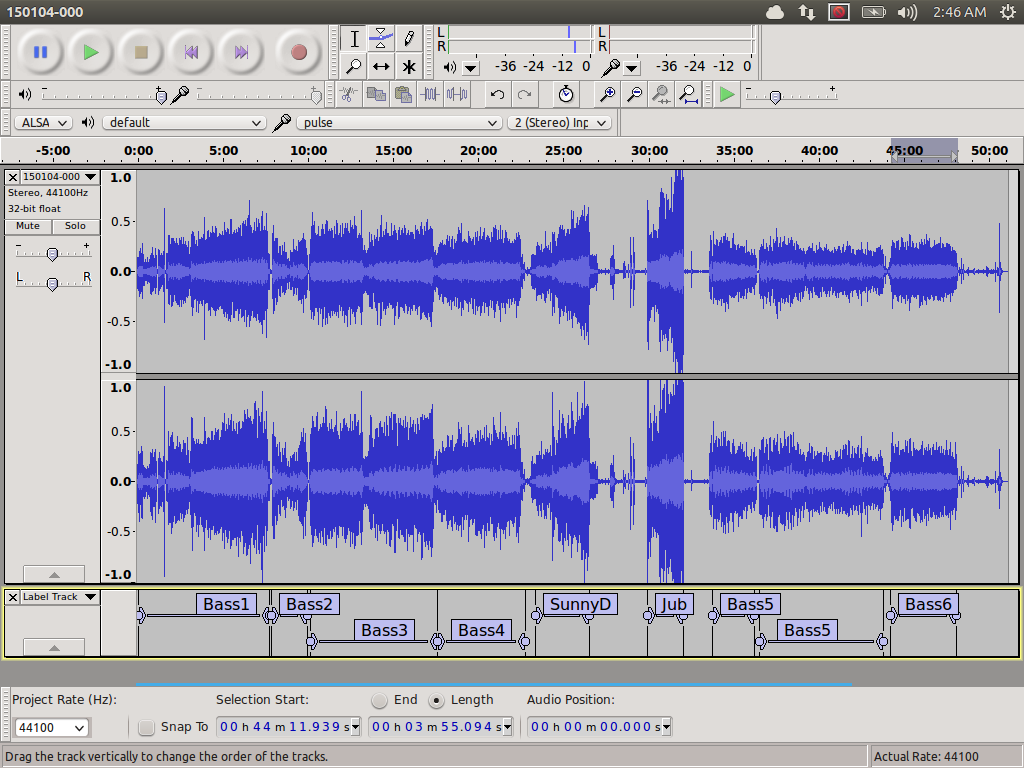The height and width of the screenshot is (768, 1024).
Task: Pick the Draw pencil tool
Action: click(409, 39)
